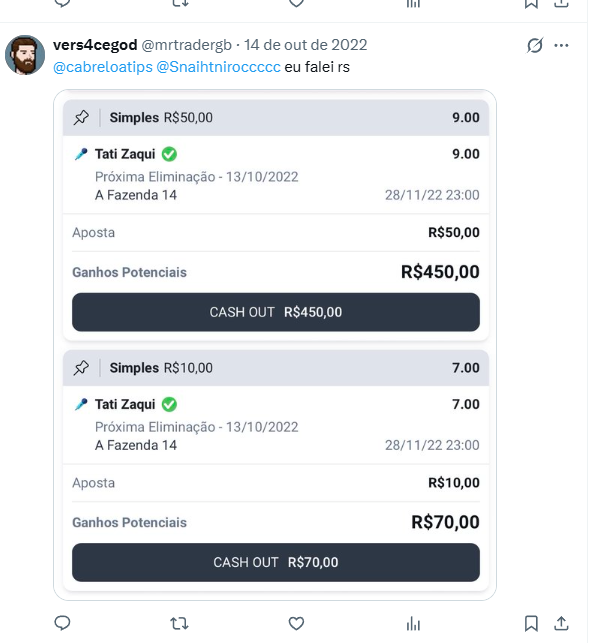Like the previous tweet above
The height and width of the screenshot is (643, 612).
296,3
